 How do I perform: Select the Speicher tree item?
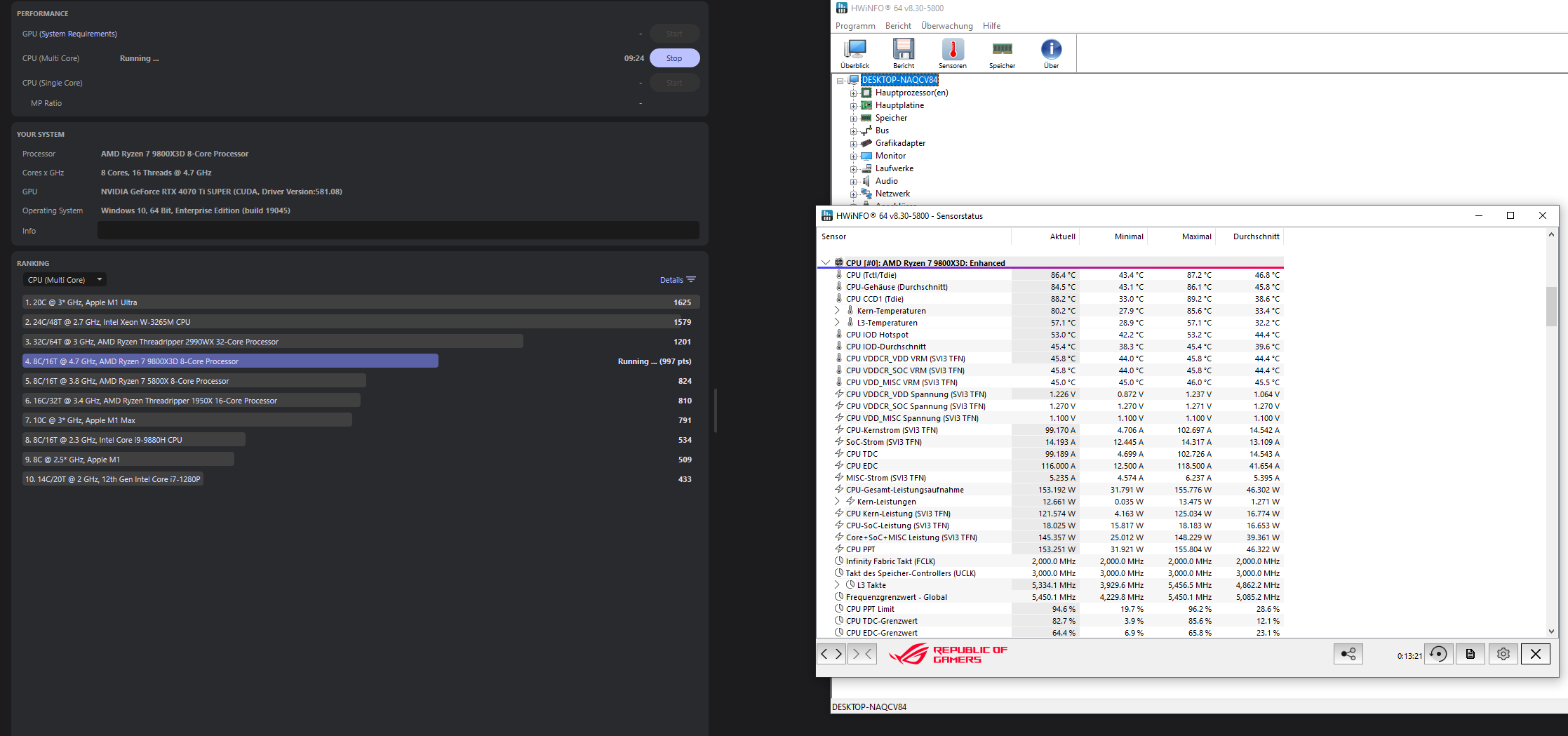pos(891,118)
